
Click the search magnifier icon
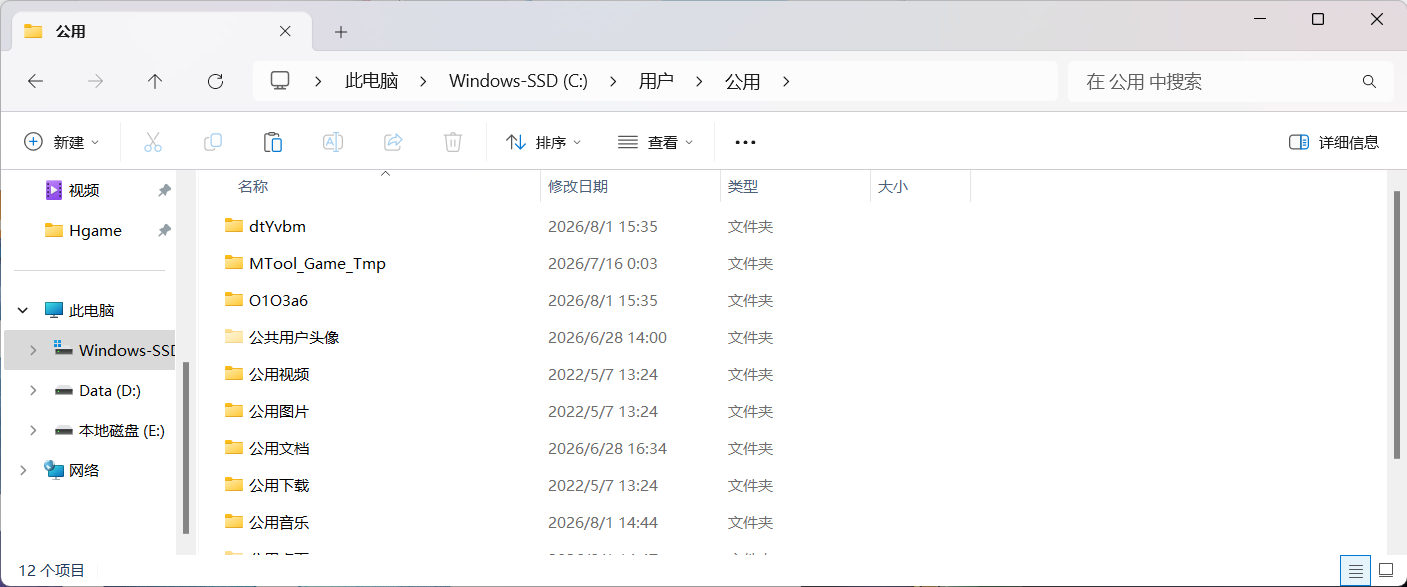click(x=1370, y=82)
